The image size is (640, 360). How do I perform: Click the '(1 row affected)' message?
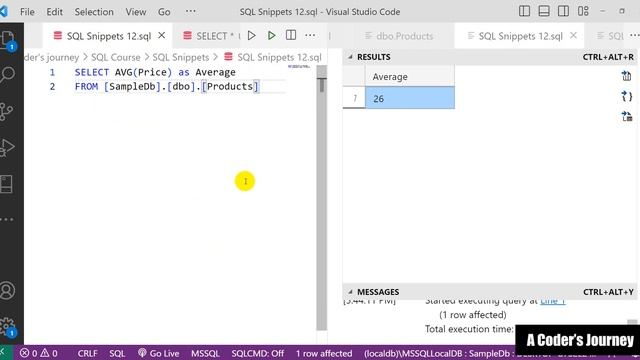(473, 315)
